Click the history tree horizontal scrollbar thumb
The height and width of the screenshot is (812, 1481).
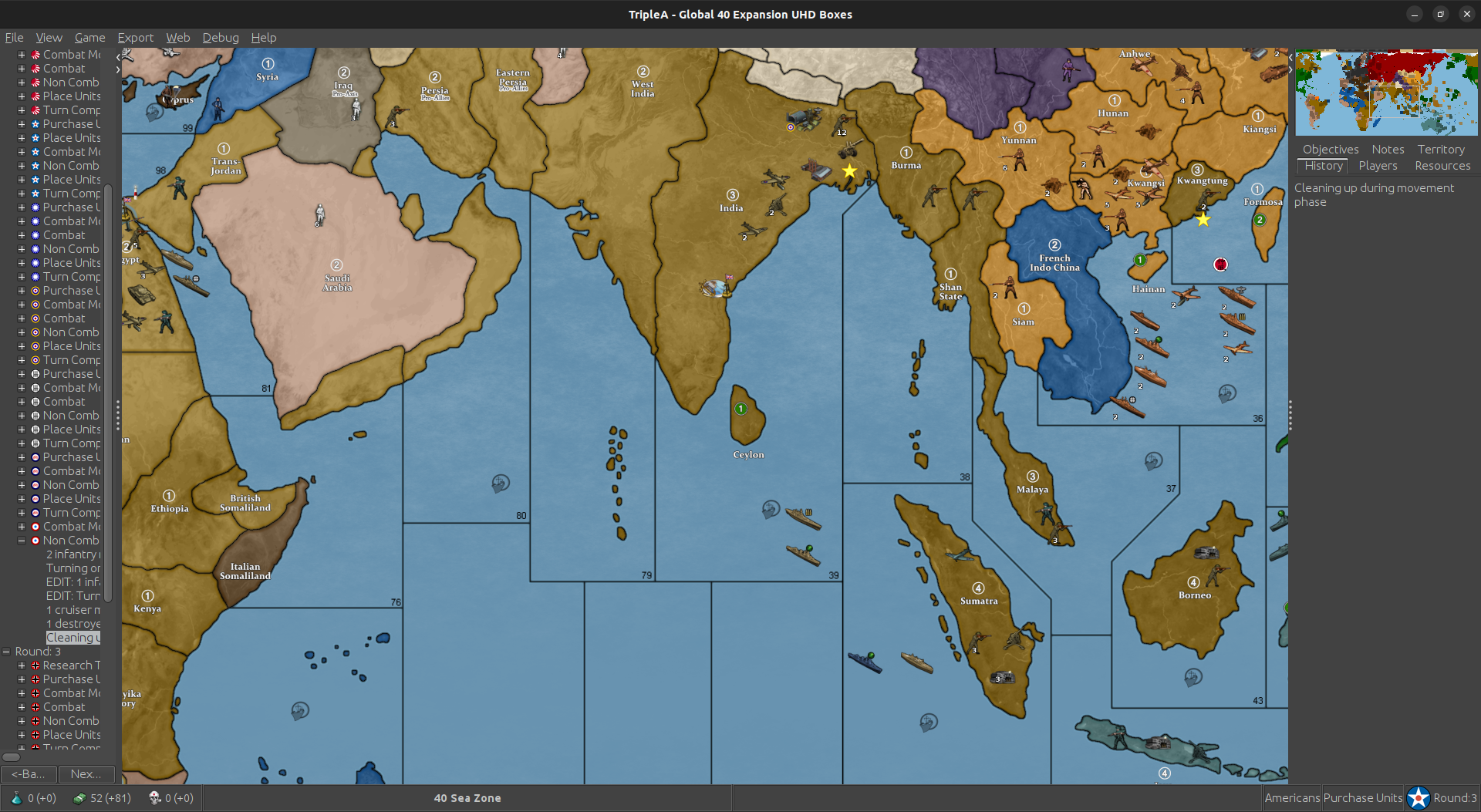(11, 757)
